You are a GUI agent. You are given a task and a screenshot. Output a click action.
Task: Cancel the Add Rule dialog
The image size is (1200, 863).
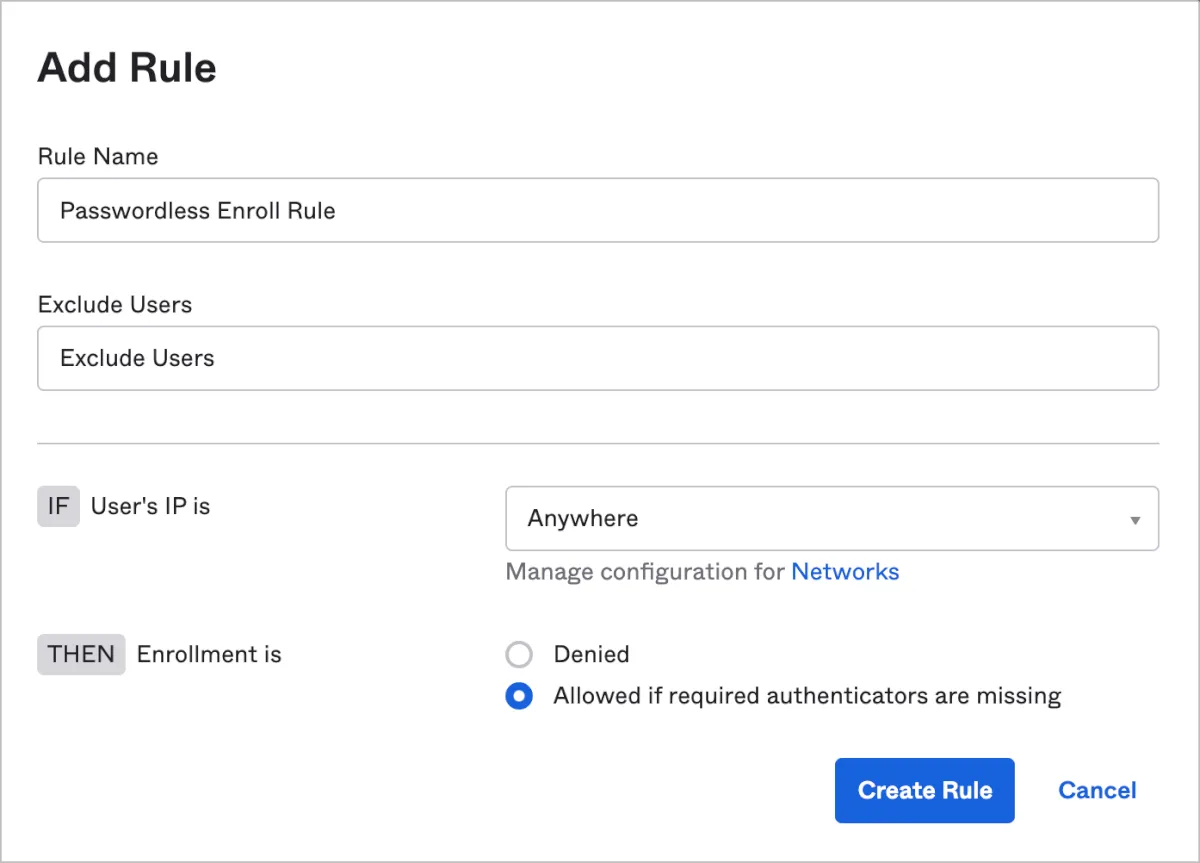[1097, 790]
